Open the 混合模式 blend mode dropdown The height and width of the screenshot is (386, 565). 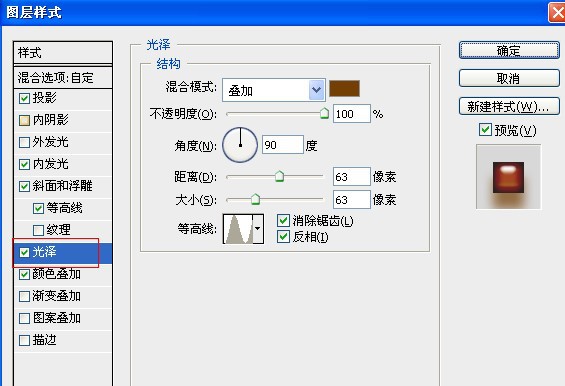pyautogui.click(x=274, y=90)
